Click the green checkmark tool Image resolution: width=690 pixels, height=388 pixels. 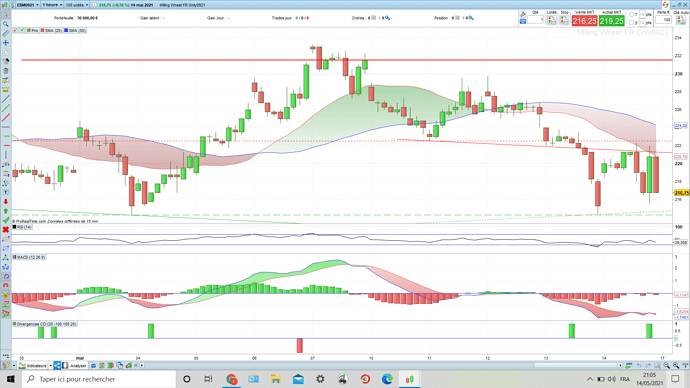point(6,220)
